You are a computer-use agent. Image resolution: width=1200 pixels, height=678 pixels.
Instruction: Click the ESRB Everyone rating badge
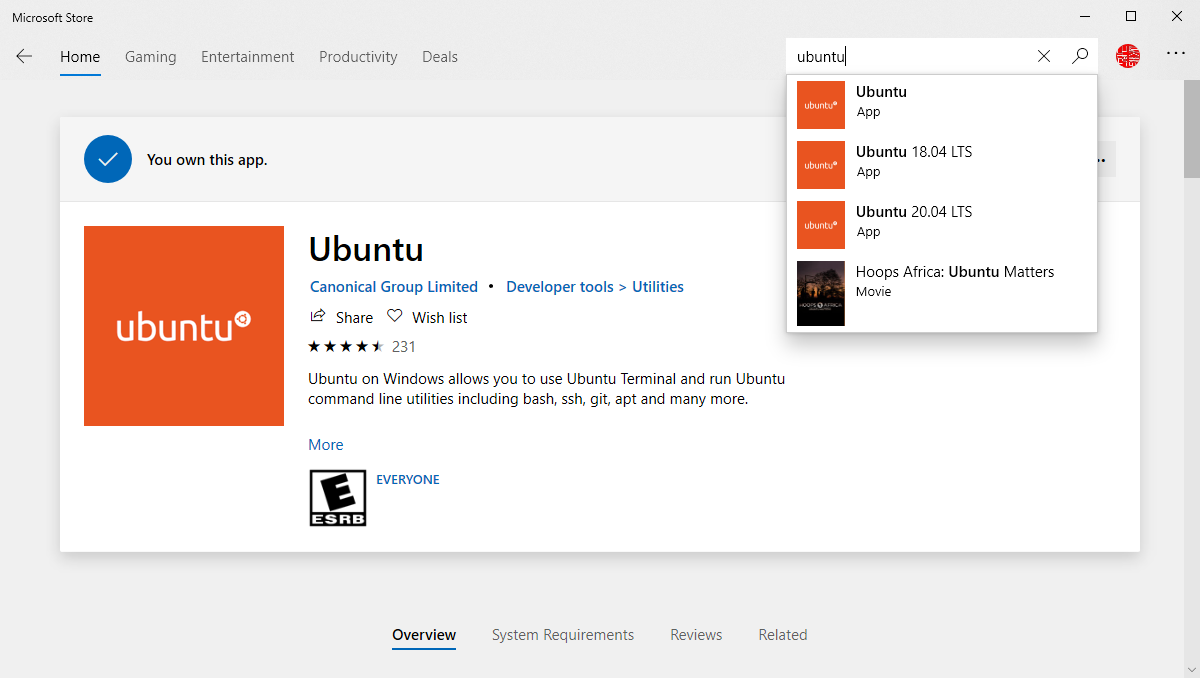338,499
